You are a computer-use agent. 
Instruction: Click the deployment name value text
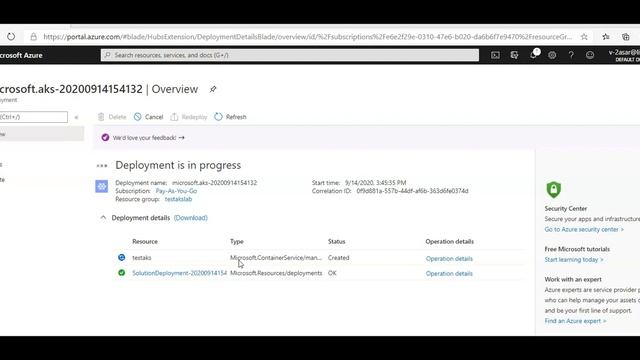click(214, 183)
